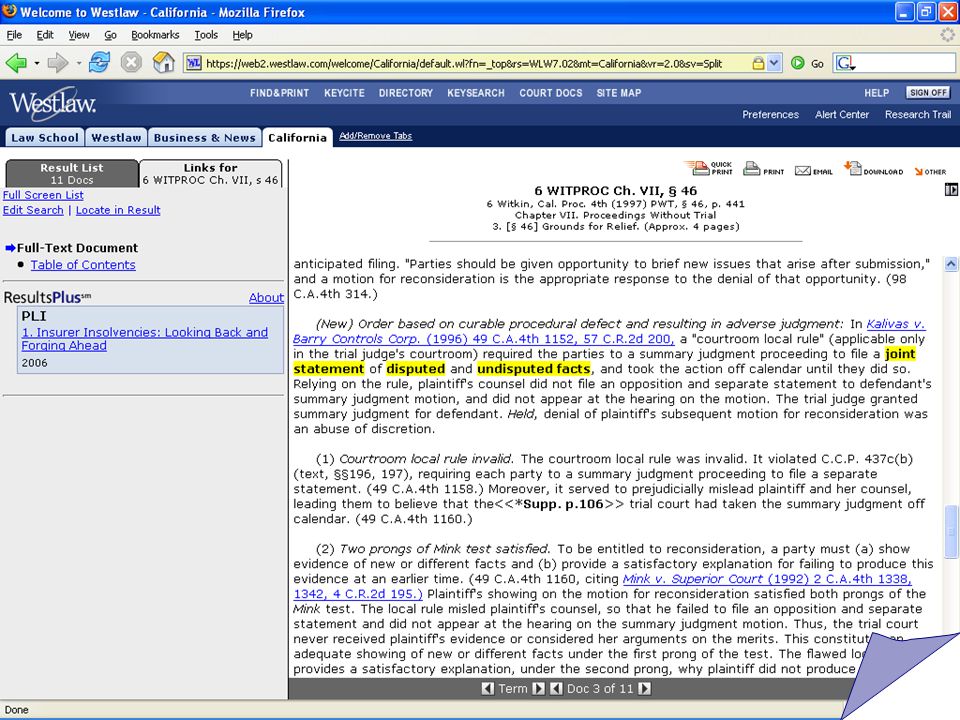
Task: Open COURT DOCS in the top navigation
Action: click(x=550, y=93)
